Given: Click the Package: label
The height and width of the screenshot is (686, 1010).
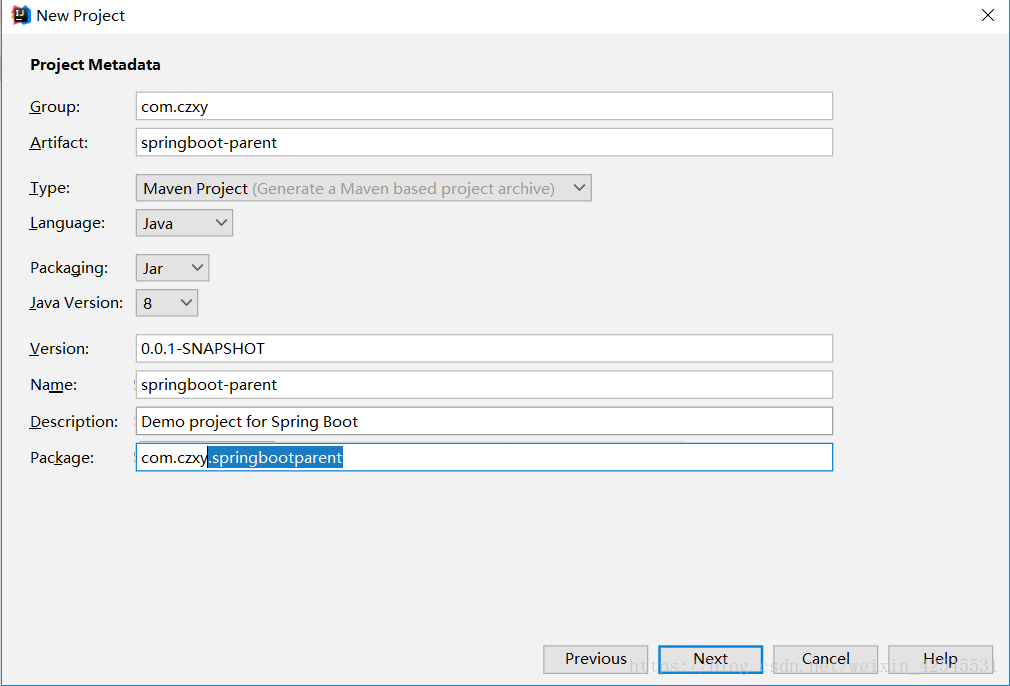Looking at the screenshot, I should [x=62, y=458].
